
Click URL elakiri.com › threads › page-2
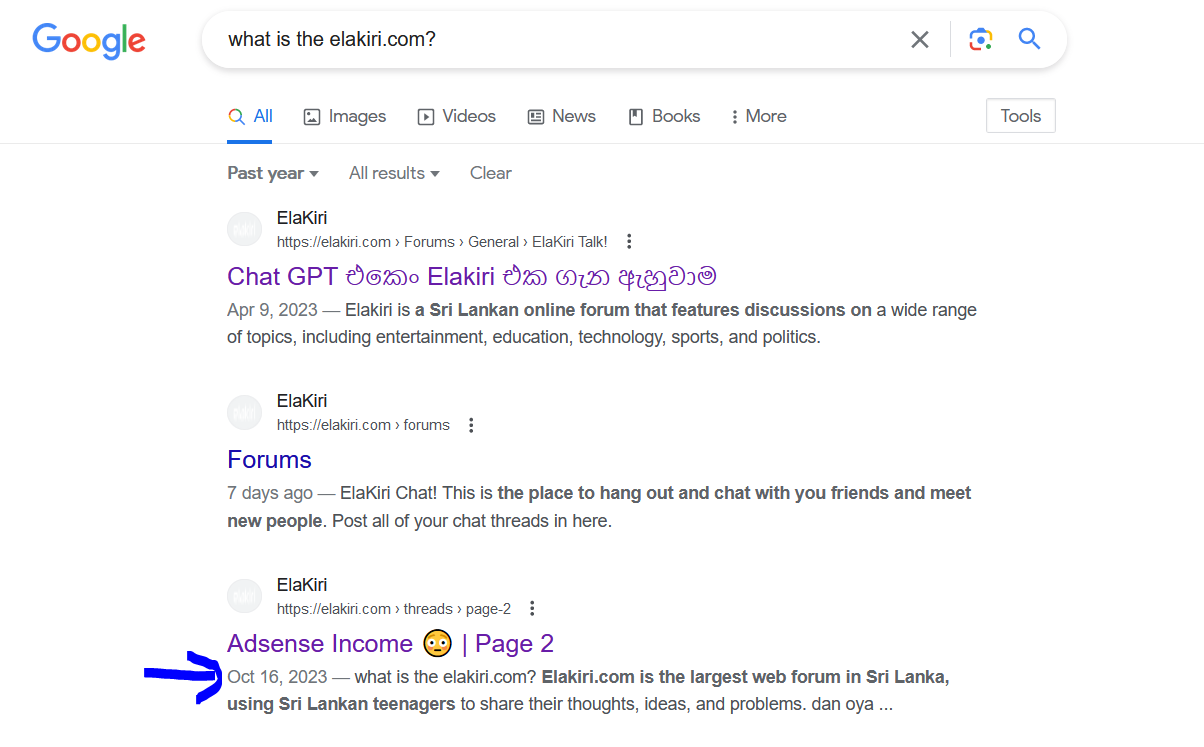[x=394, y=609]
